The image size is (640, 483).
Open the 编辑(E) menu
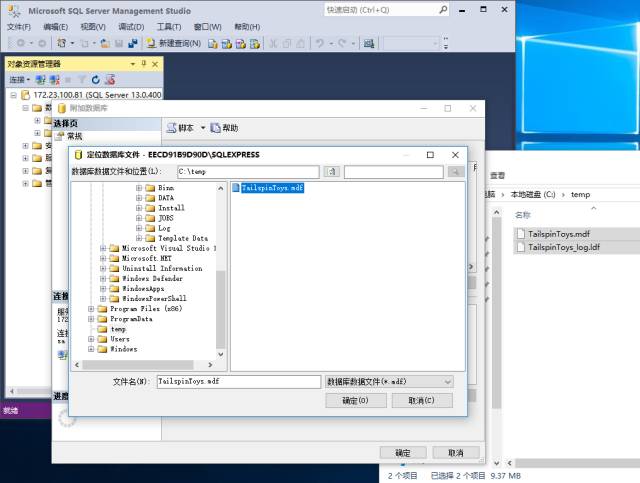click(56, 27)
